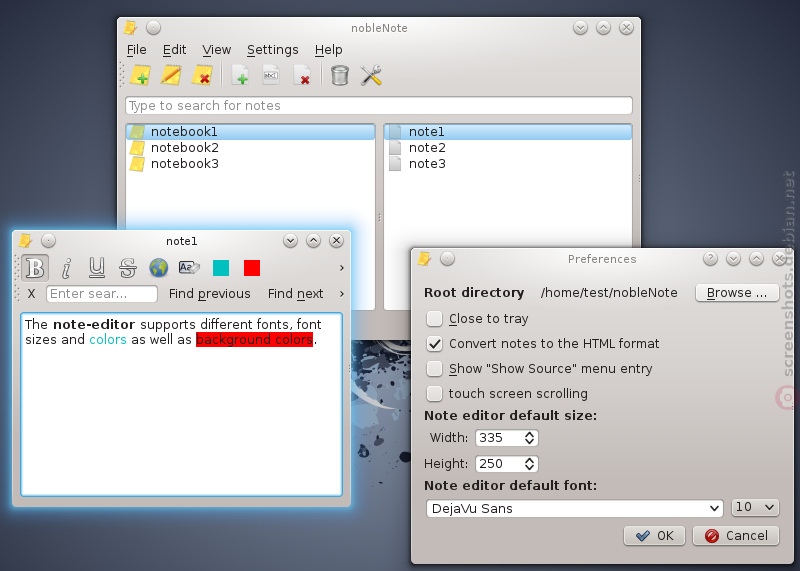The width and height of the screenshot is (800, 571).
Task: Click the delete notebook icon
Action: (202, 76)
